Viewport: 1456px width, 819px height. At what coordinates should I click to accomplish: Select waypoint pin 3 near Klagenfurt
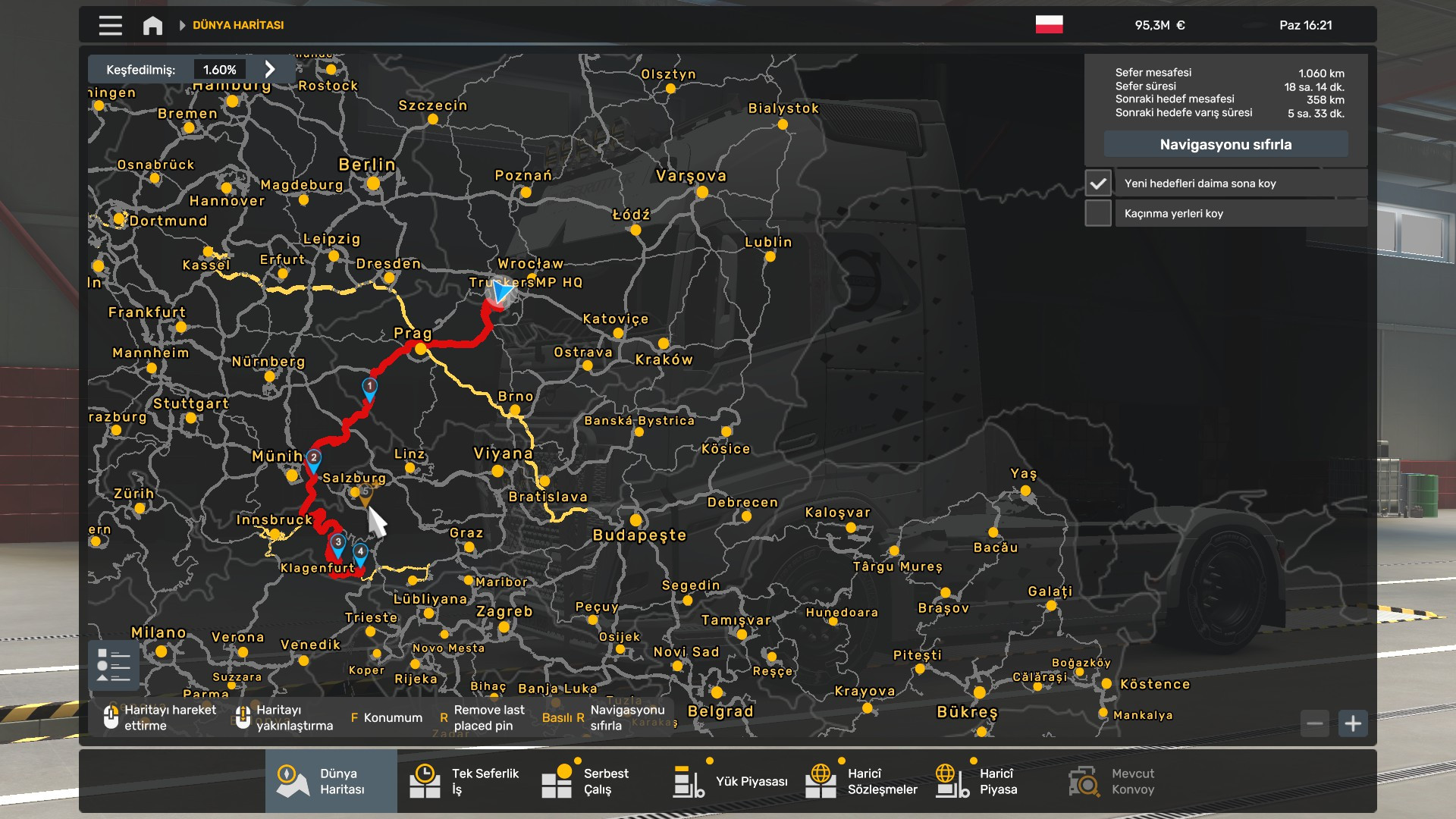(337, 544)
